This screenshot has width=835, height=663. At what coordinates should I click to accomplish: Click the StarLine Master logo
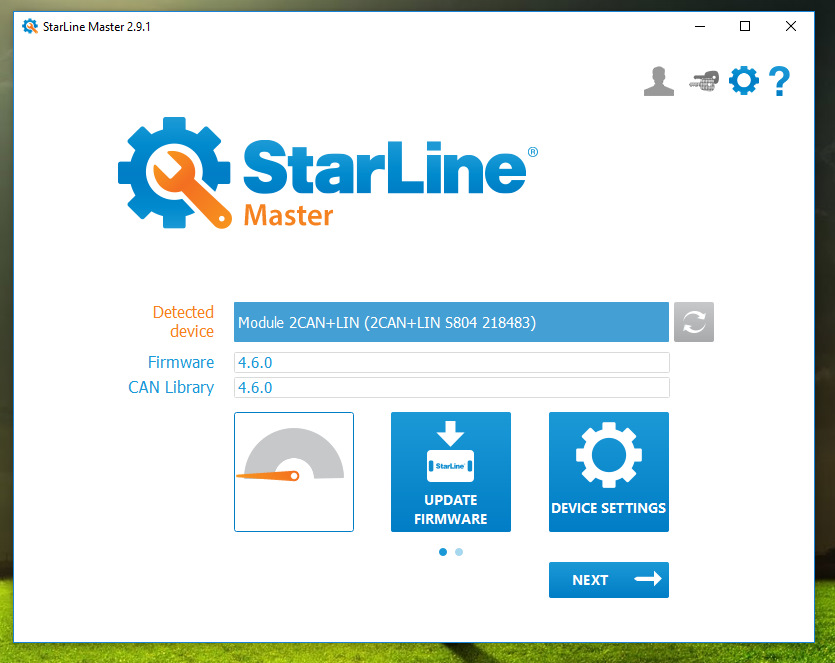pyautogui.click(x=328, y=173)
